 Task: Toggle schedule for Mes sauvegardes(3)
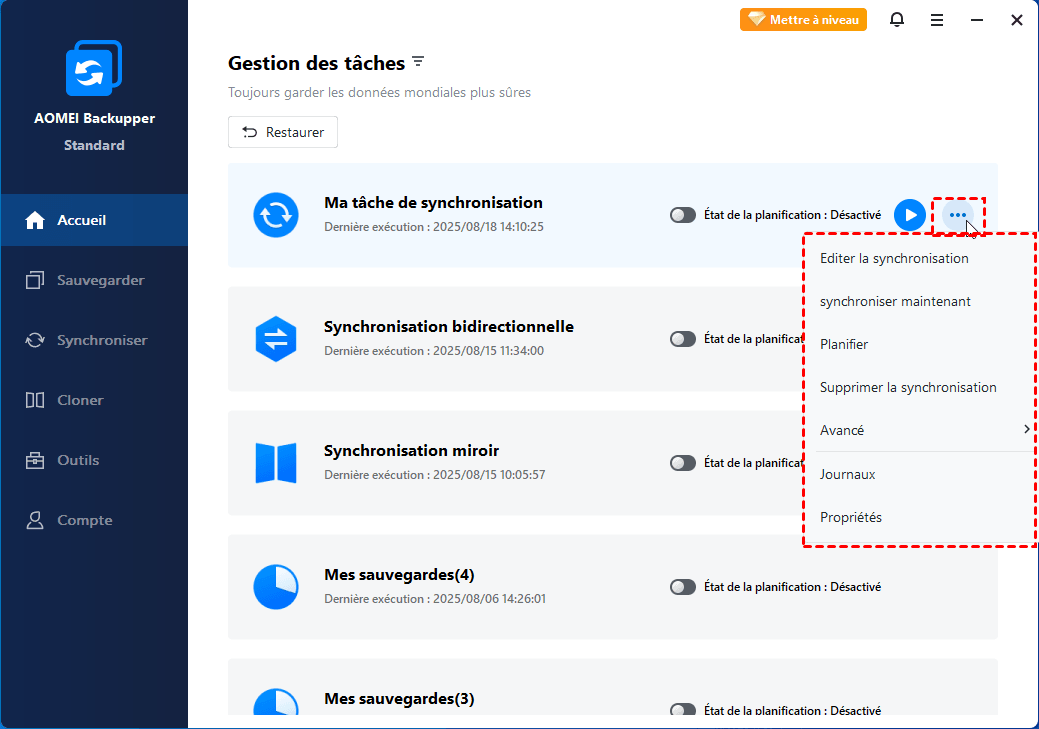(x=683, y=710)
